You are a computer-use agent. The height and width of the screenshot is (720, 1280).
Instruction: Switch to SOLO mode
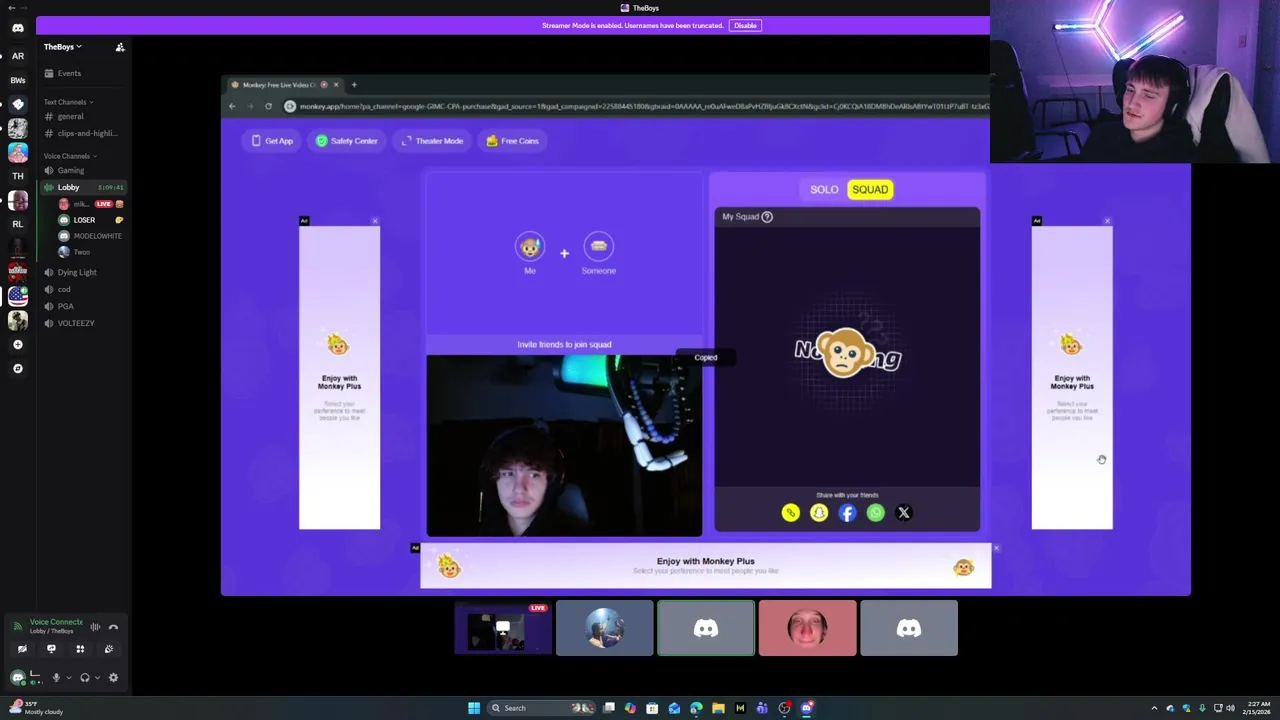[x=824, y=189]
